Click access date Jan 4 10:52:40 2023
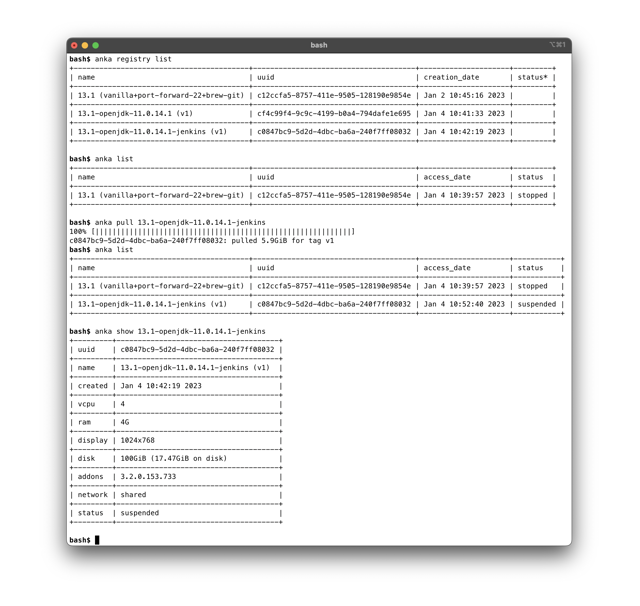The width and height of the screenshot is (640, 606). point(464,304)
